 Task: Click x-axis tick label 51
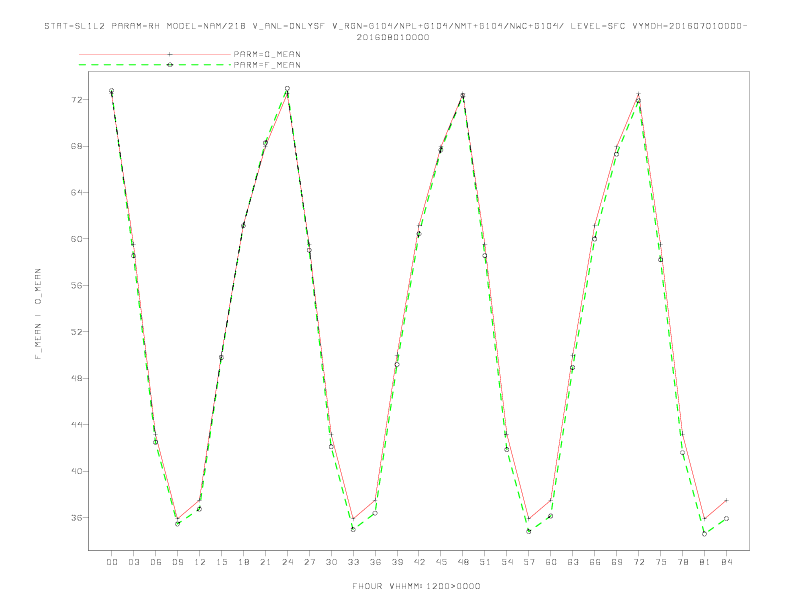coord(485,562)
